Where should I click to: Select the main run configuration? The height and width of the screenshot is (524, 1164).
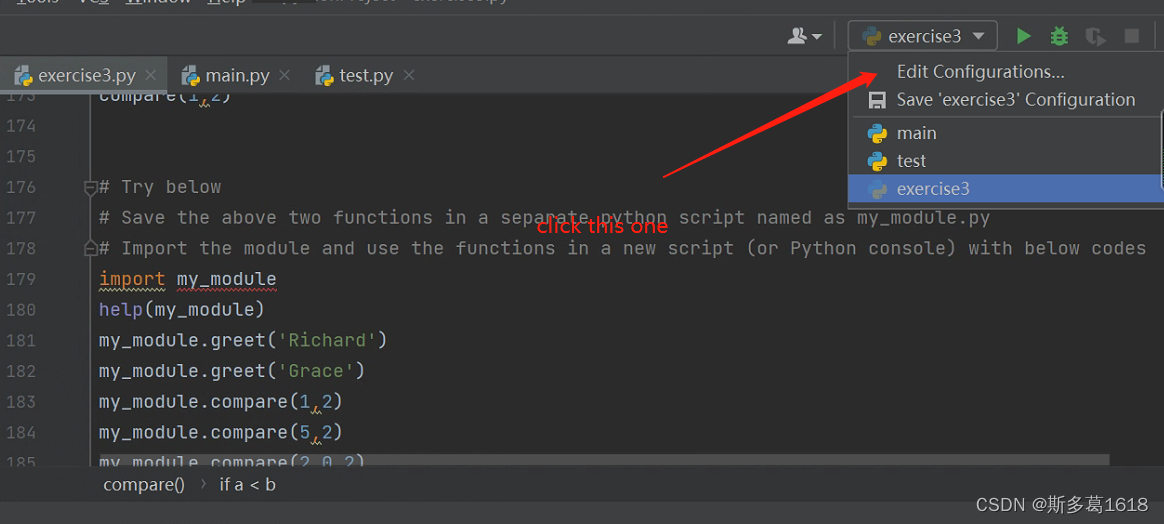point(1006,134)
